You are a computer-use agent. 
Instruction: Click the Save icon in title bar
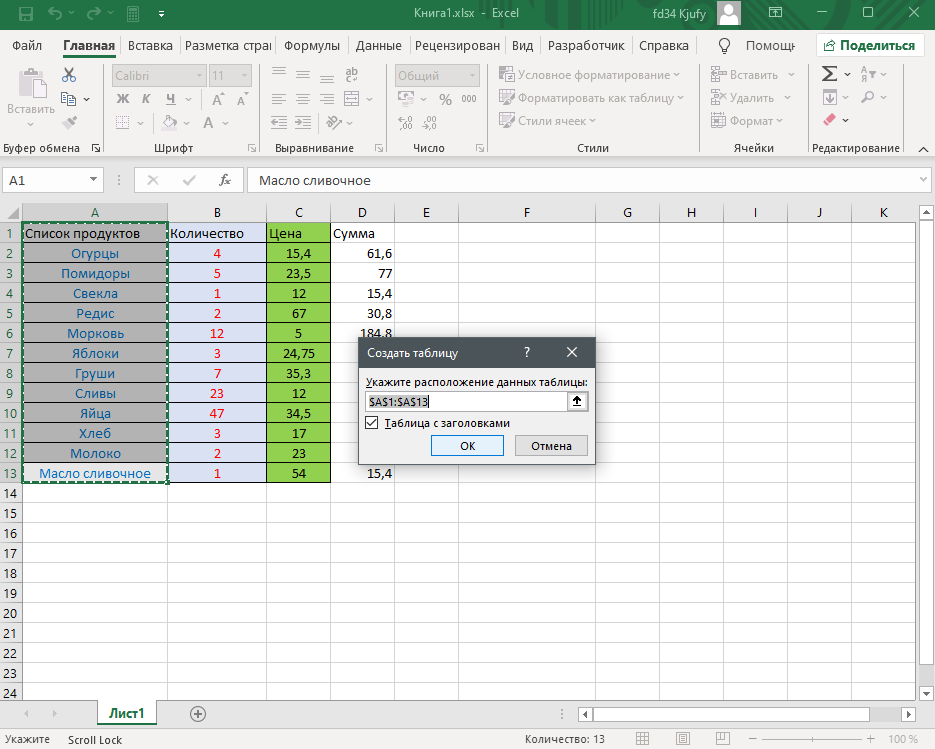25,14
